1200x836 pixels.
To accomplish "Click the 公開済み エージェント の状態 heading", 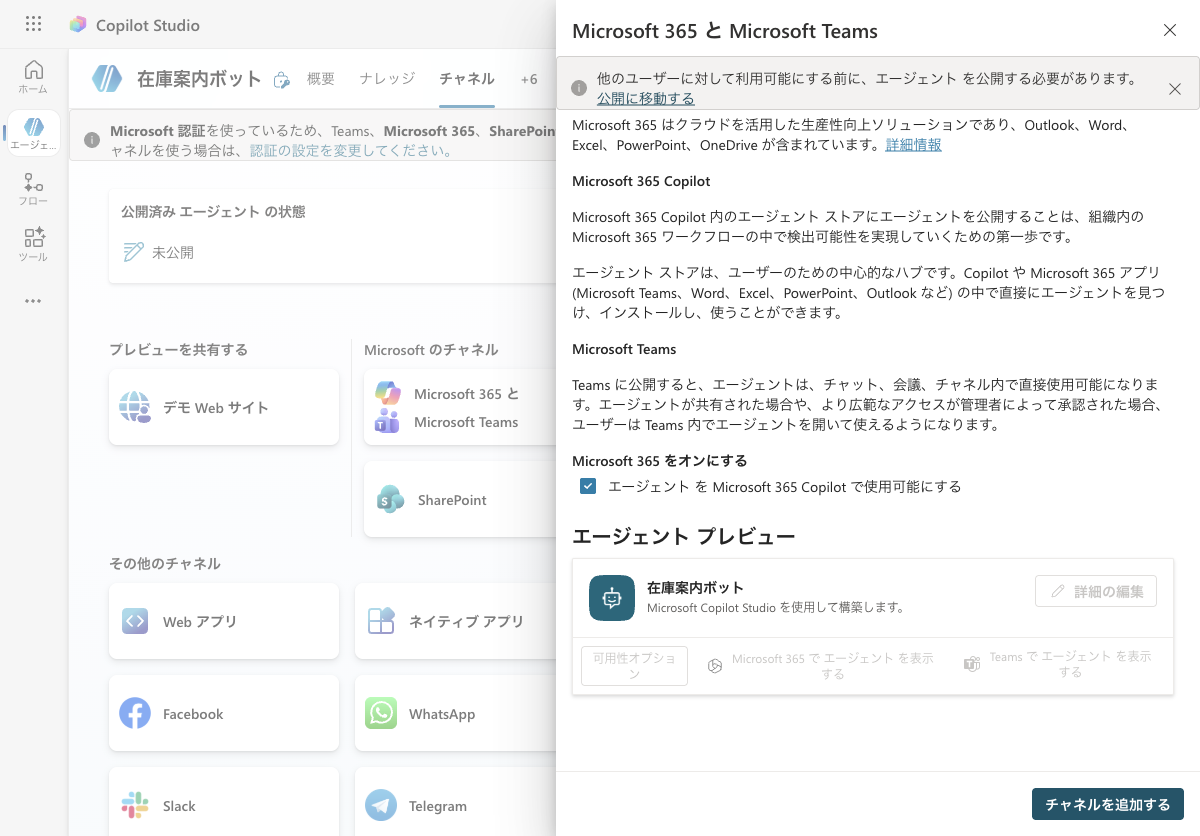I will [x=213, y=212].
